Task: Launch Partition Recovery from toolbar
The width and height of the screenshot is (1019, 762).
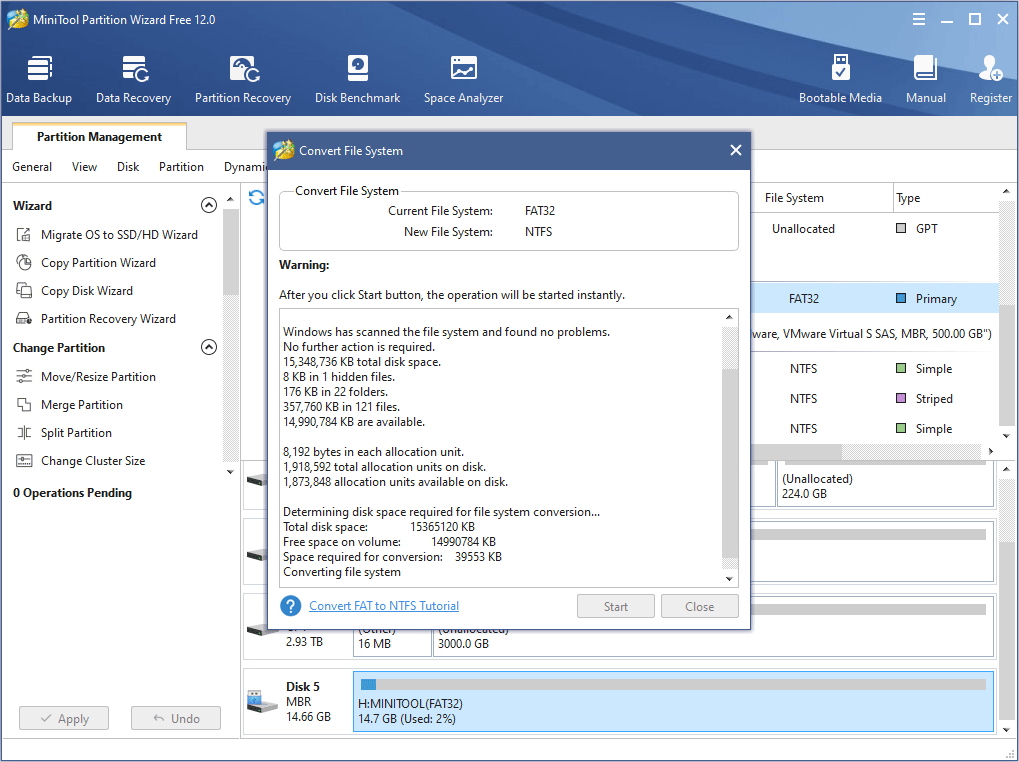Action: [243, 79]
